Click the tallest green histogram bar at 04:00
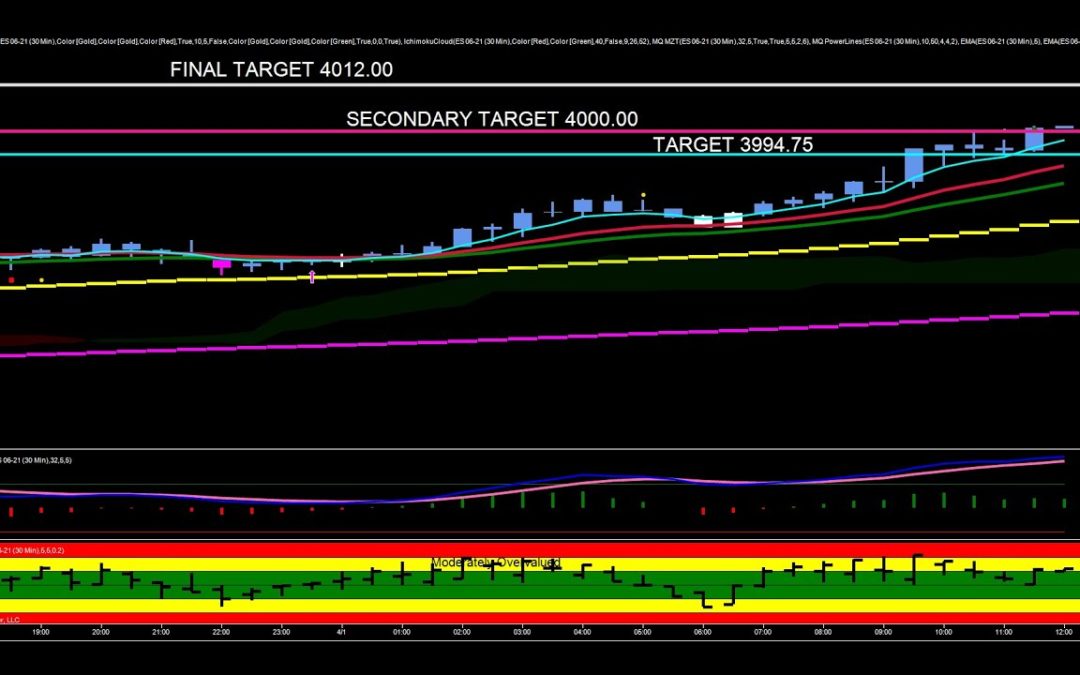 coord(583,499)
